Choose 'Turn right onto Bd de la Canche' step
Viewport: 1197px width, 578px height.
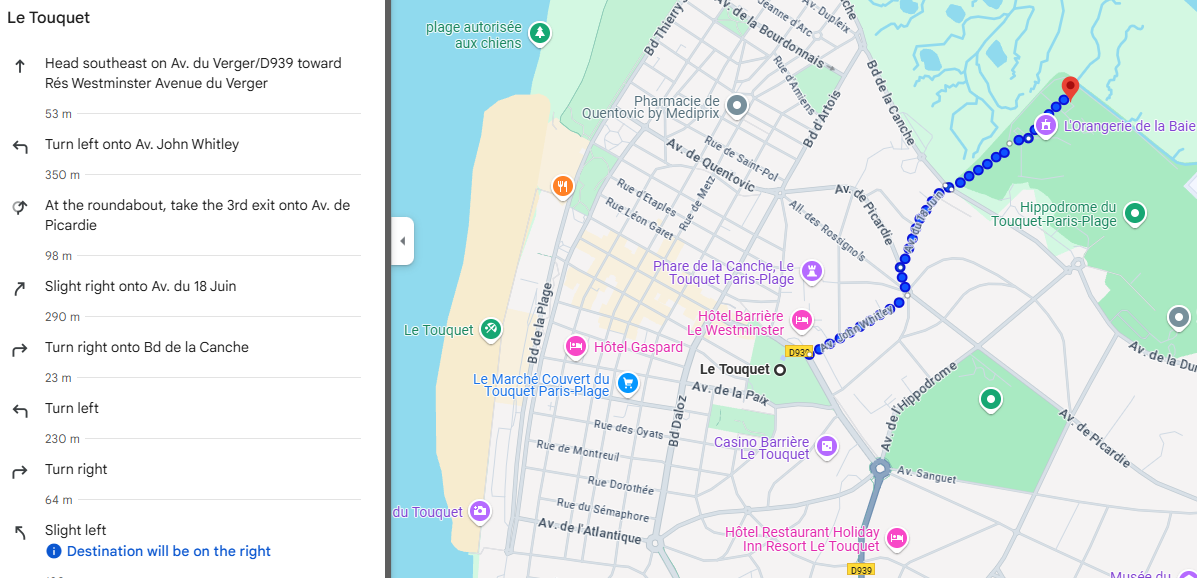[146, 348]
